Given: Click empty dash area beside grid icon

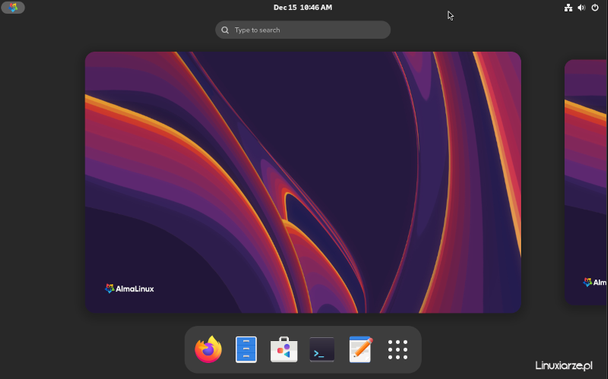Looking at the screenshot, I should click(x=415, y=350).
